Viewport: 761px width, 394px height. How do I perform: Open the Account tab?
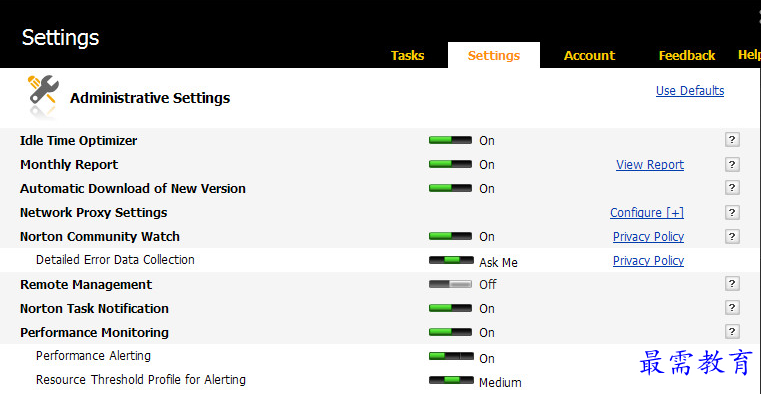click(589, 56)
